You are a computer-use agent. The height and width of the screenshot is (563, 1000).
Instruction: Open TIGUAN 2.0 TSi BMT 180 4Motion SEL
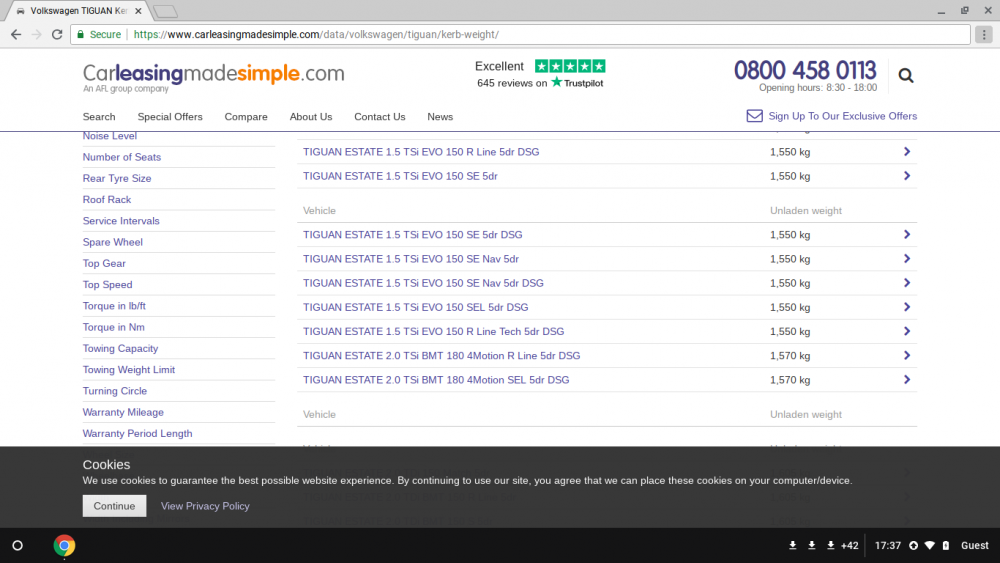pos(436,380)
